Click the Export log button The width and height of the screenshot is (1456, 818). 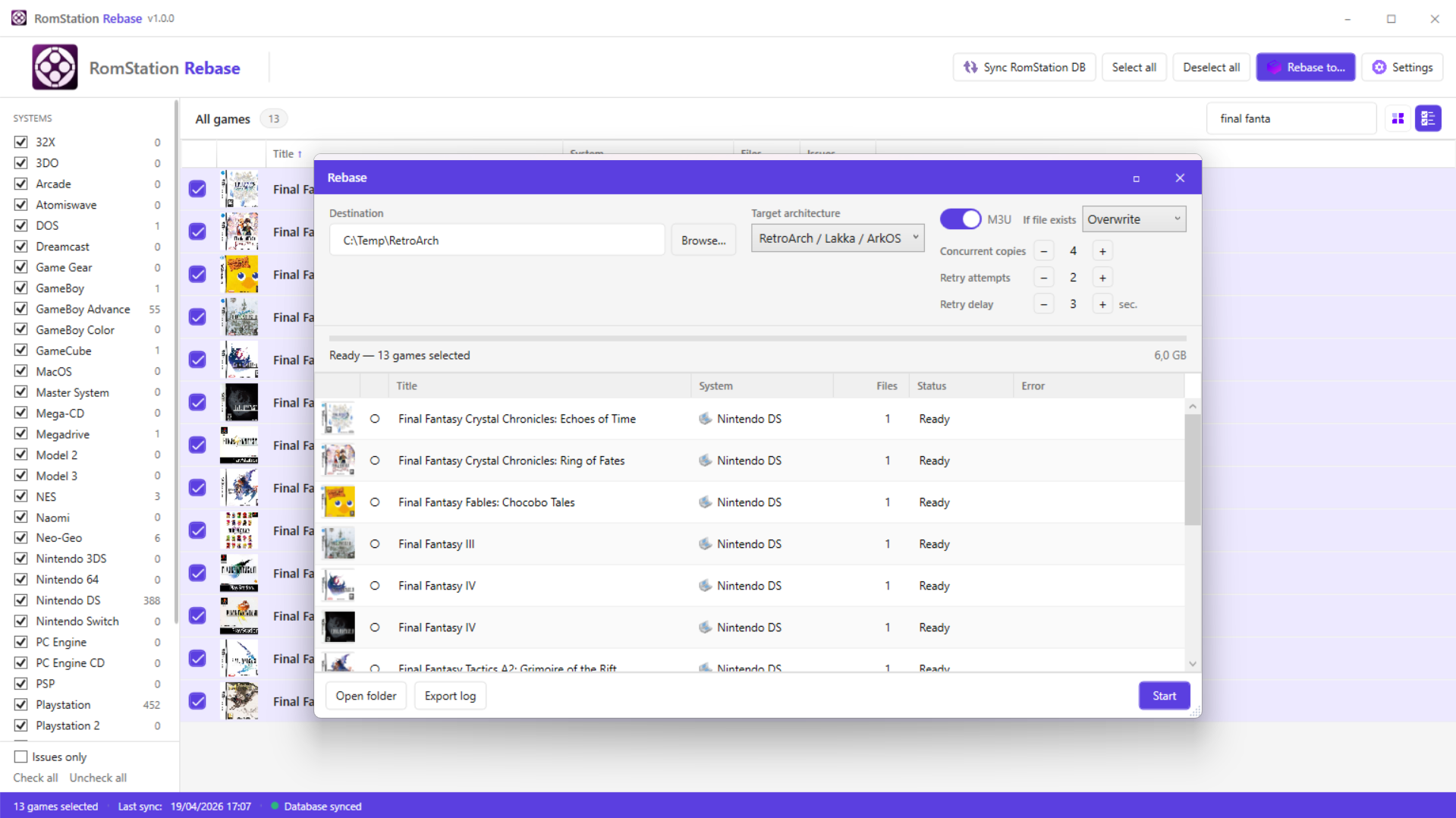pyautogui.click(x=450, y=696)
